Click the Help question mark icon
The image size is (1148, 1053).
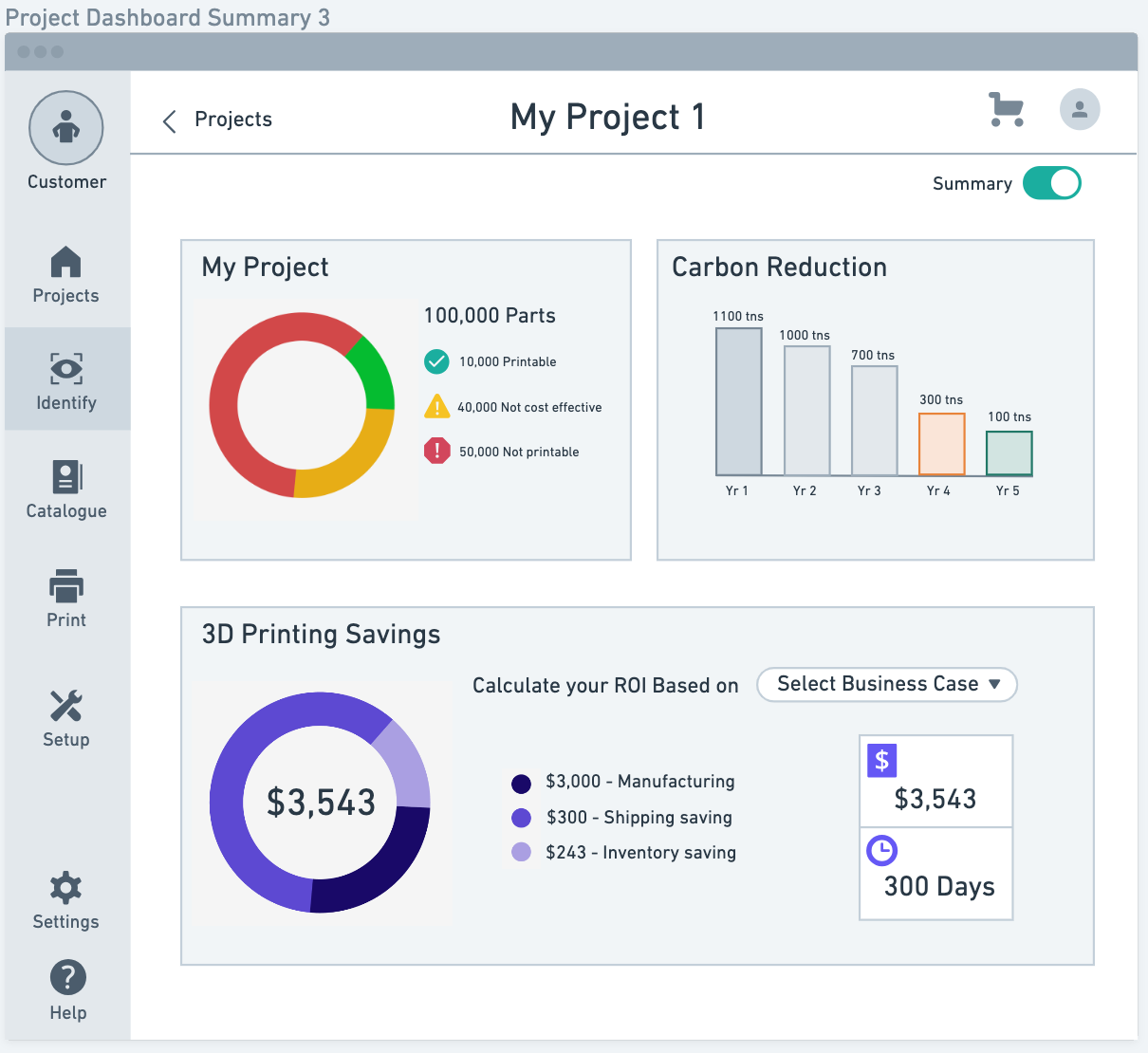point(67,978)
